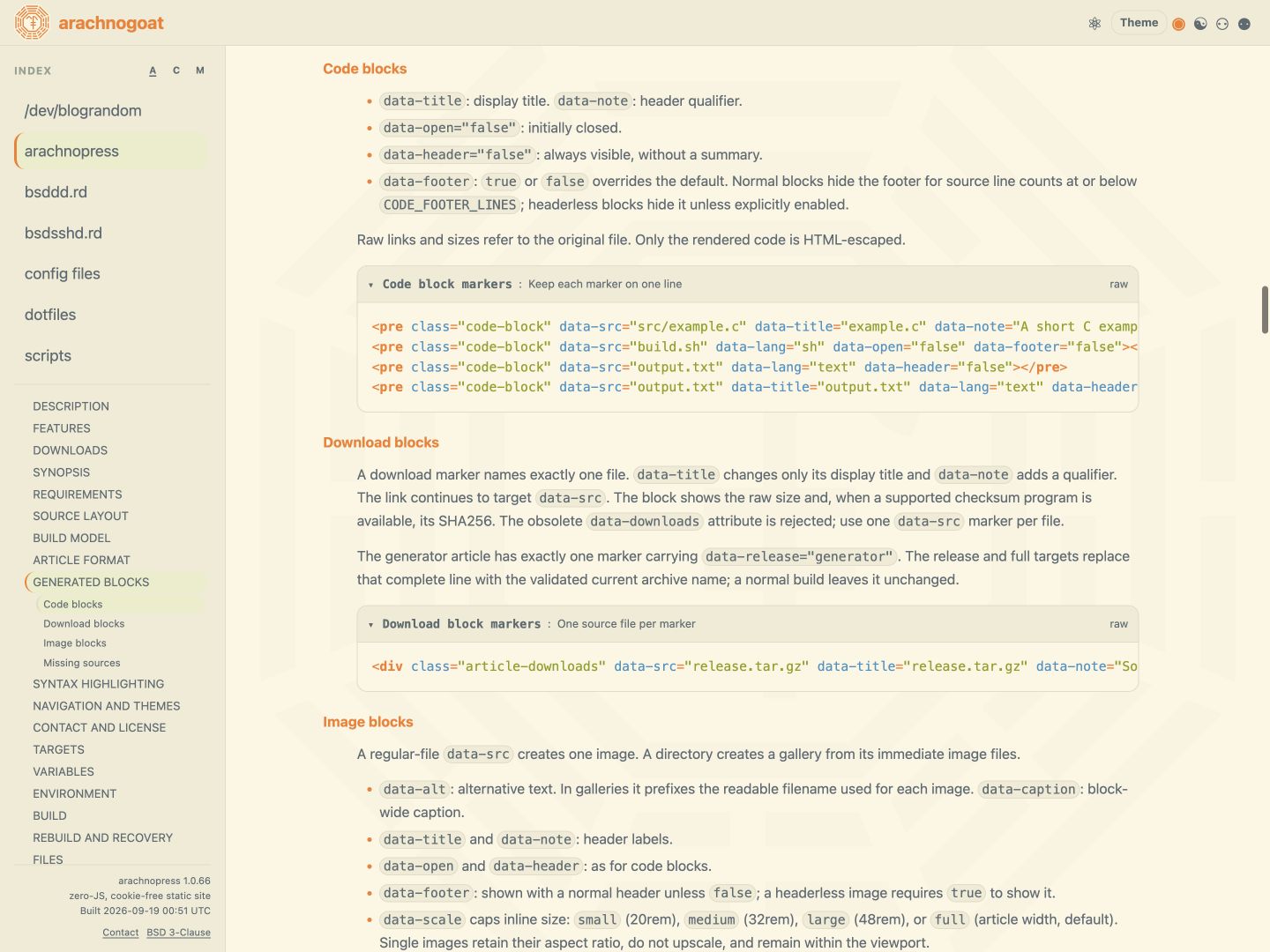Jump to the ENVIRONMENT section
The width and height of the screenshot is (1270, 952).
74,793
